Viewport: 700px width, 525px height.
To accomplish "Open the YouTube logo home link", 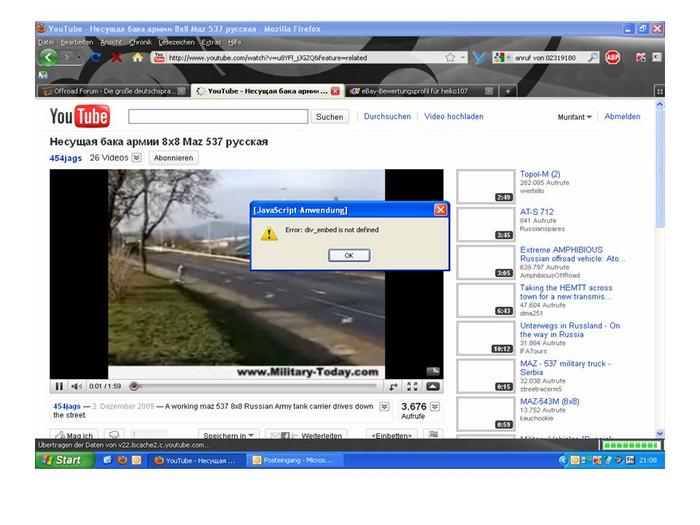I will tap(79, 117).
